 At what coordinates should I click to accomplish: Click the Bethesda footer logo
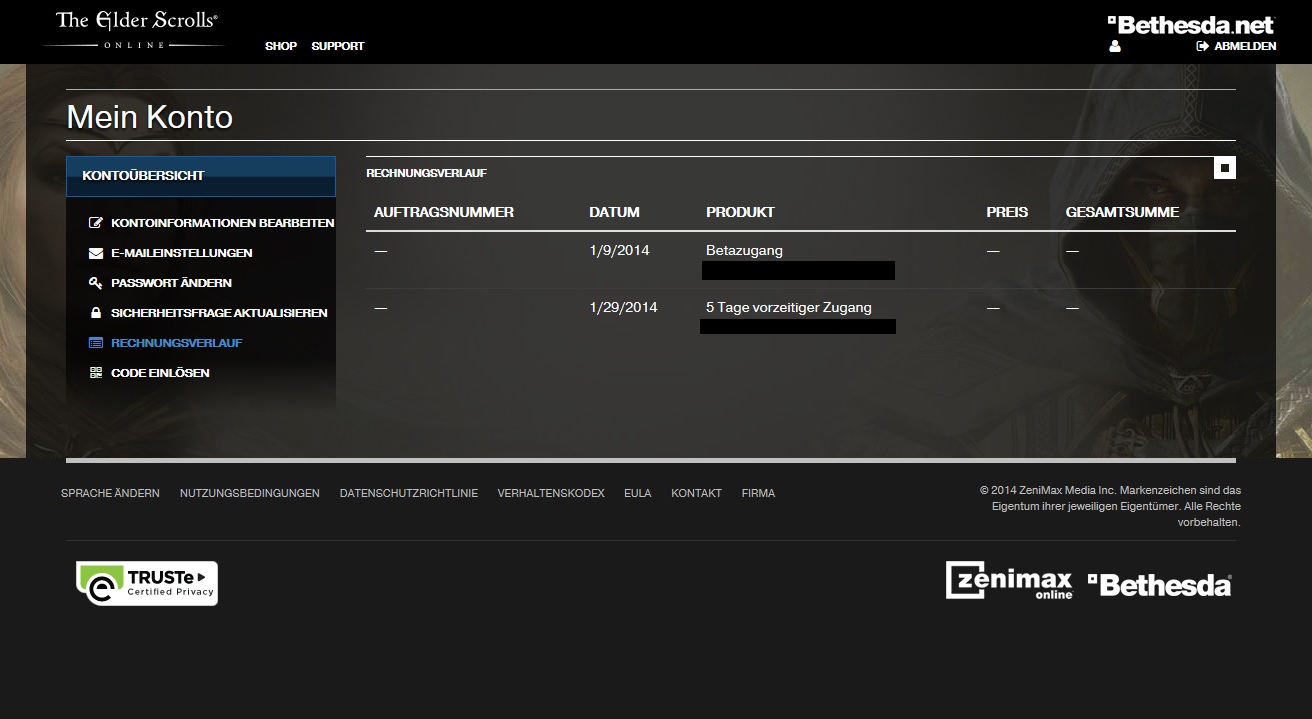pos(1159,585)
